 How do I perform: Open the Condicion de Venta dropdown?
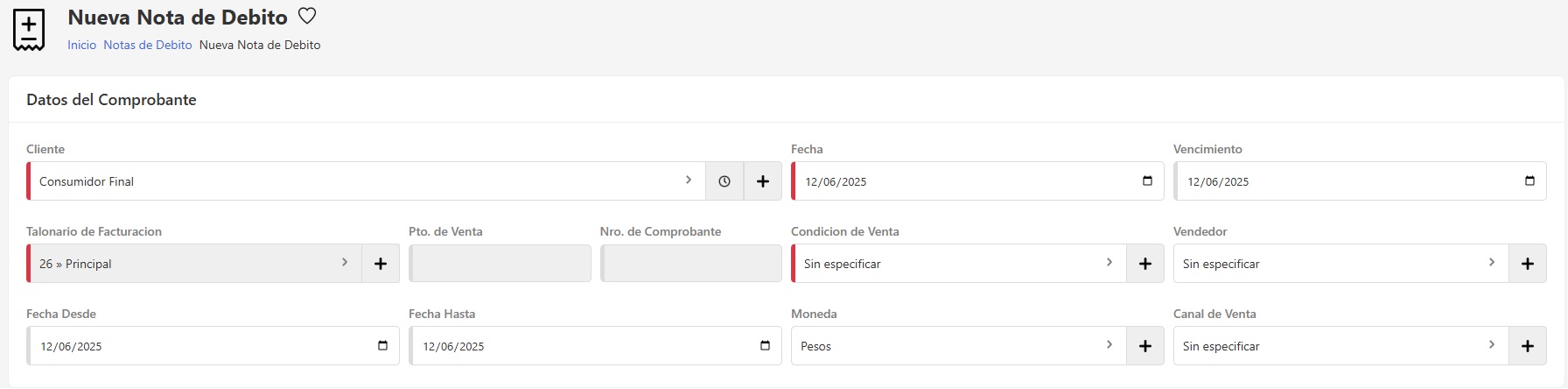(x=954, y=264)
